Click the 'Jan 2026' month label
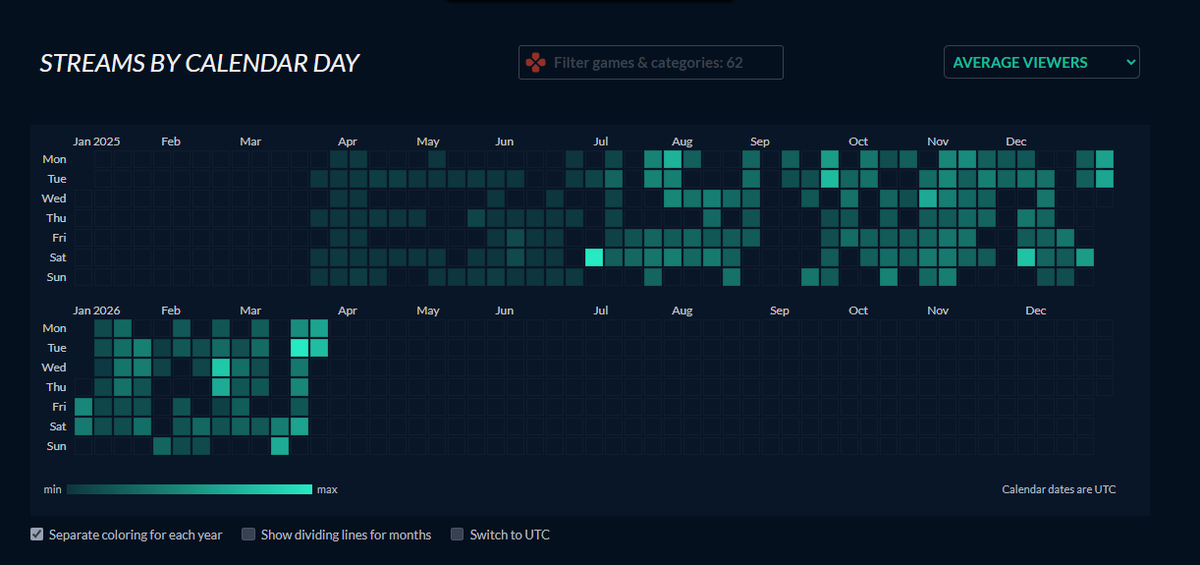 pos(97,311)
